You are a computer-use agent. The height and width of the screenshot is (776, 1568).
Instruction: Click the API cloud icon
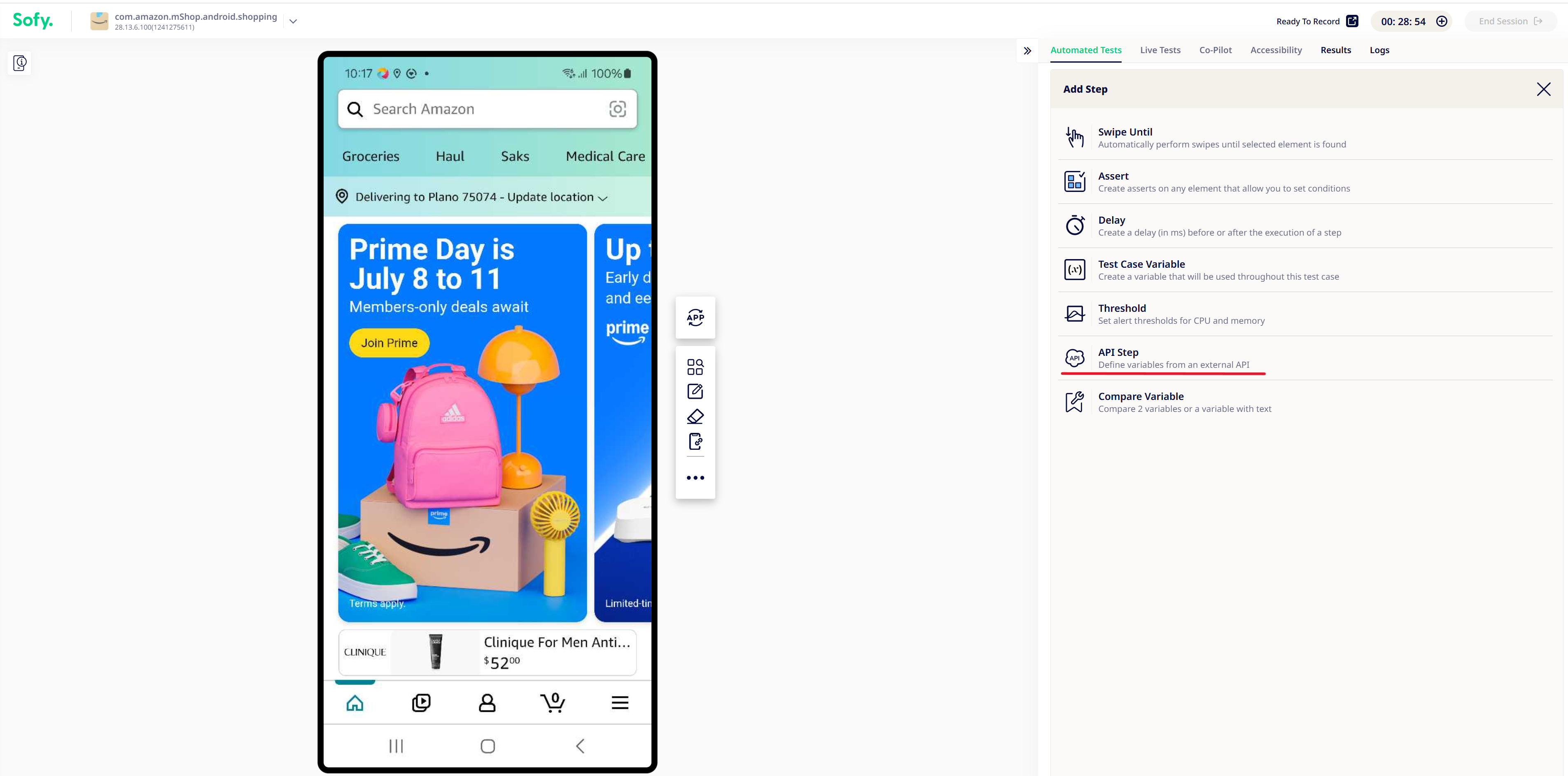1074,358
